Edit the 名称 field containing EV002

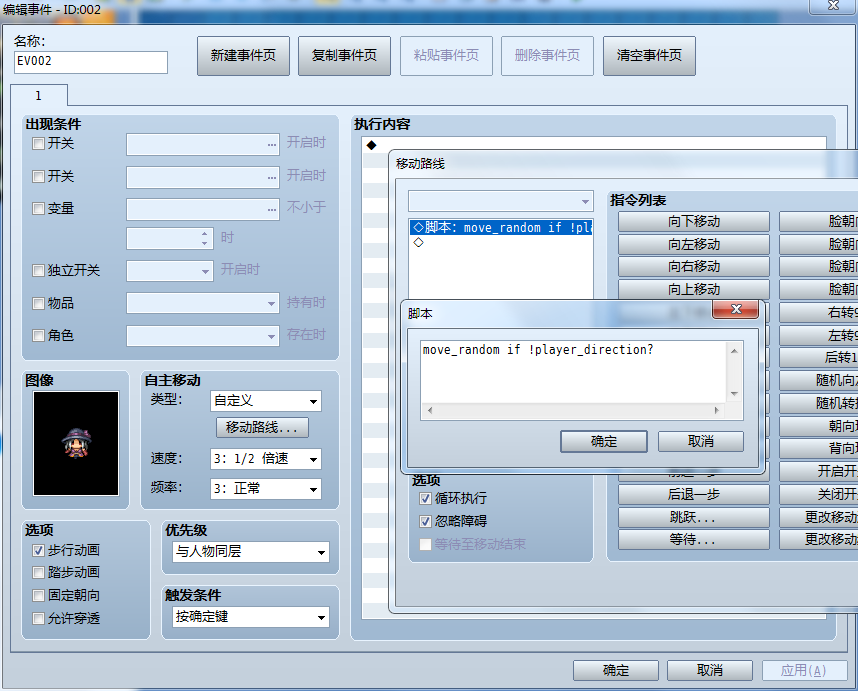(91, 62)
